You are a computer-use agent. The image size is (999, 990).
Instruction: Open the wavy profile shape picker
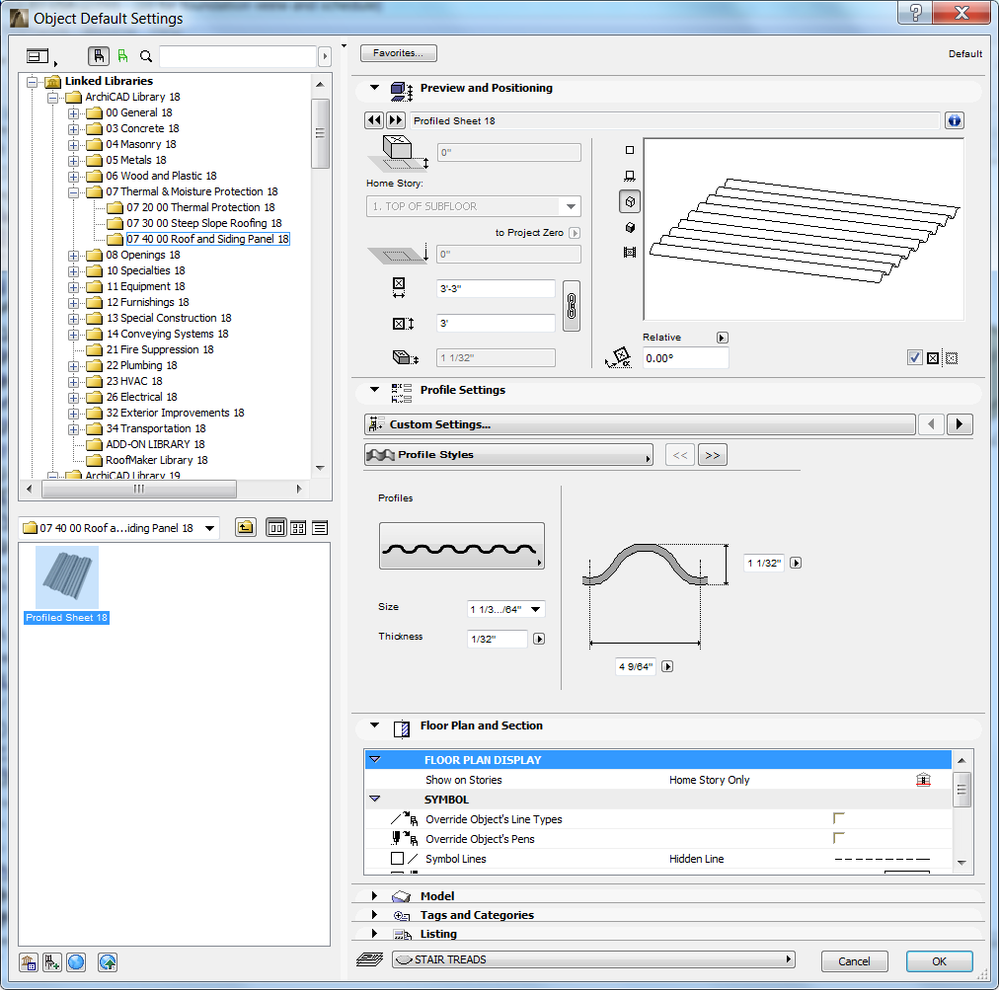[461, 546]
